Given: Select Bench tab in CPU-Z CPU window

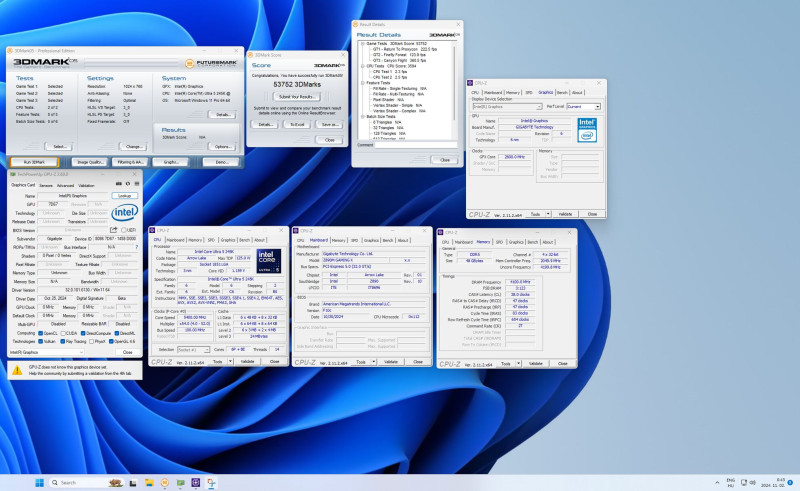Looking at the screenshot, I should click(244, 240).
